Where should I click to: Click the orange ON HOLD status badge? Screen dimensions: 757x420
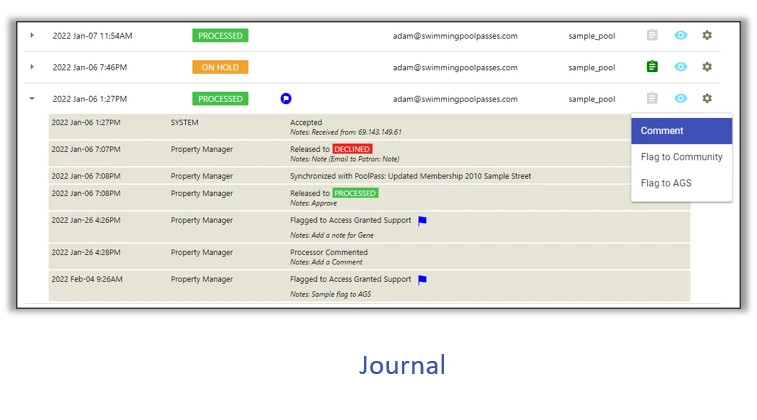(x=220, y=67)
